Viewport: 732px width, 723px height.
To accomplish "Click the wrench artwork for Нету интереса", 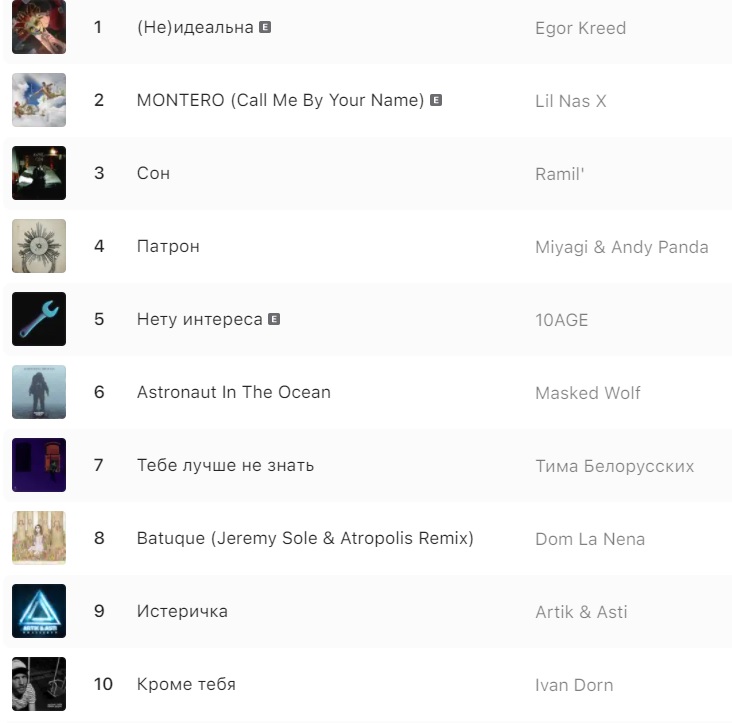I will pyautogui.click(x=39, y=319).
